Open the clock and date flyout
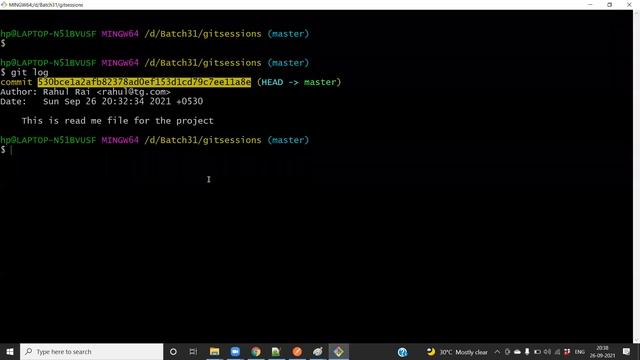Screen dimensions: 640x360 tap(602, 352)
